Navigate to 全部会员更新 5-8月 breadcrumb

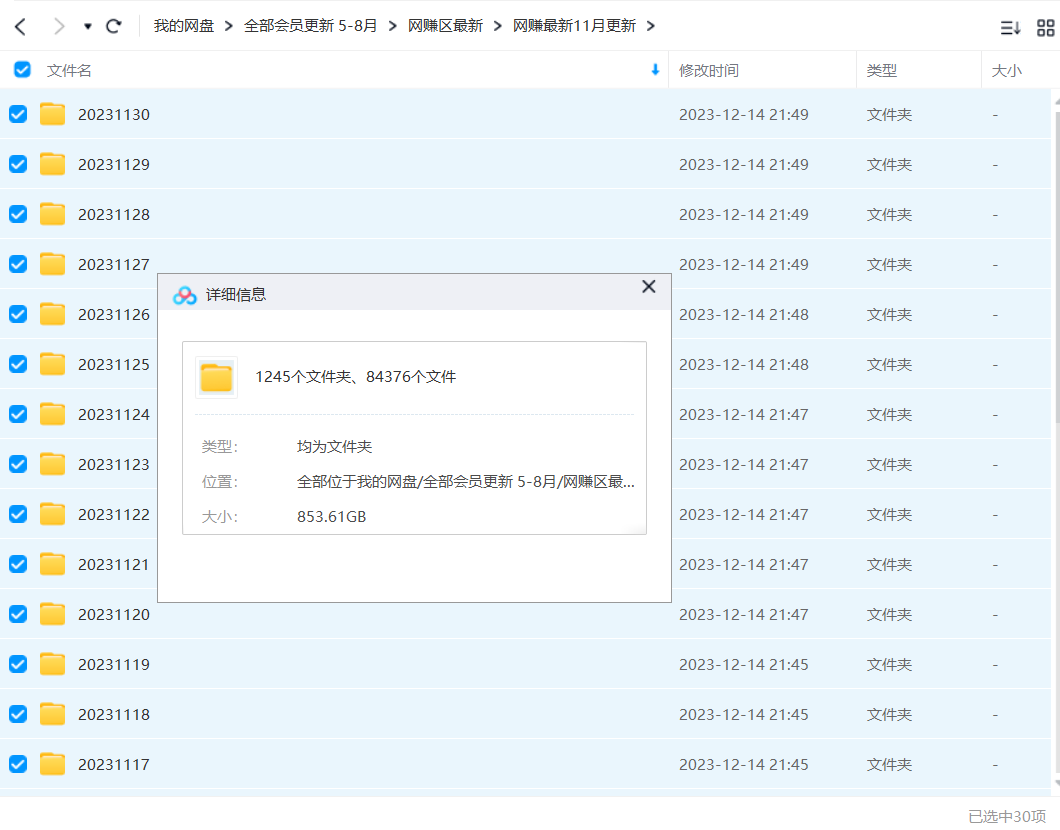(311, 26)
